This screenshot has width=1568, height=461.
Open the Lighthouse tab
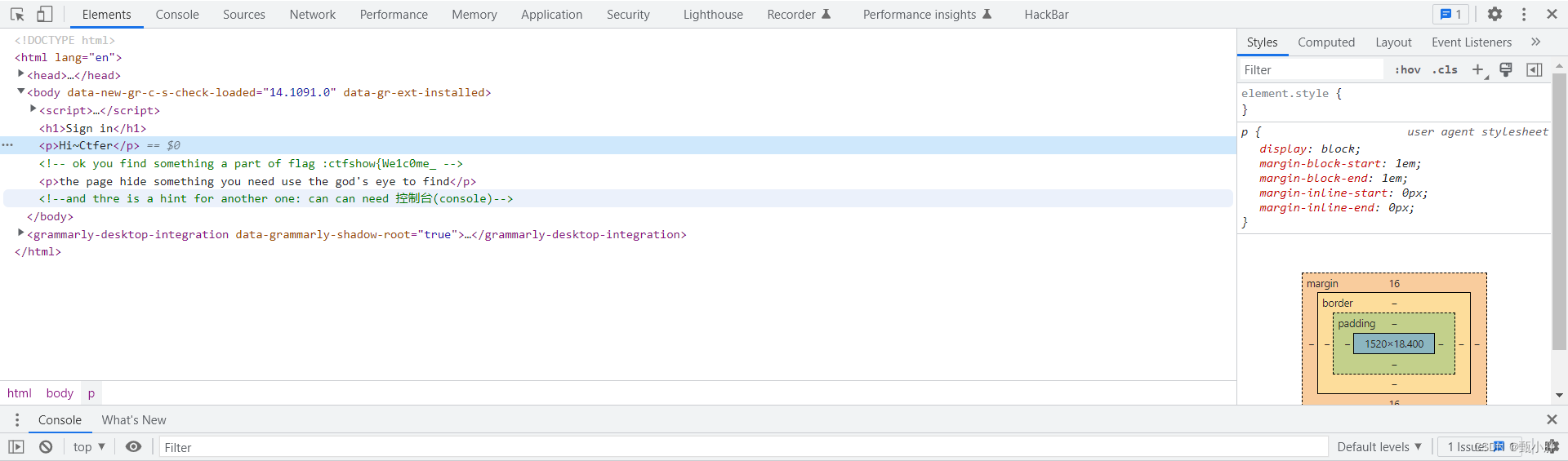(713, 15)
